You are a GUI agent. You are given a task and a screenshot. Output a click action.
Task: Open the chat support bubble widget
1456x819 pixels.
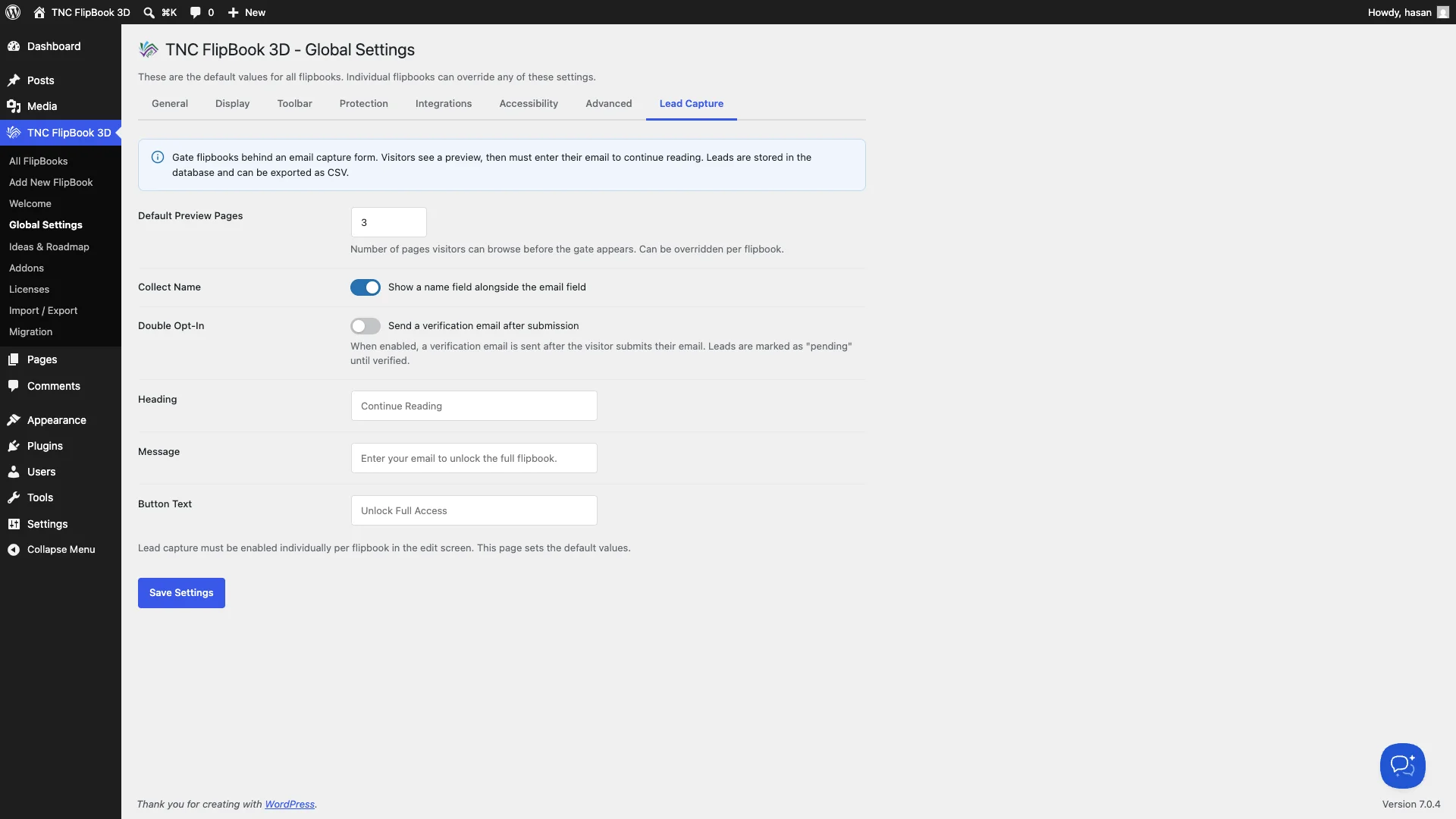(1402, 766)
